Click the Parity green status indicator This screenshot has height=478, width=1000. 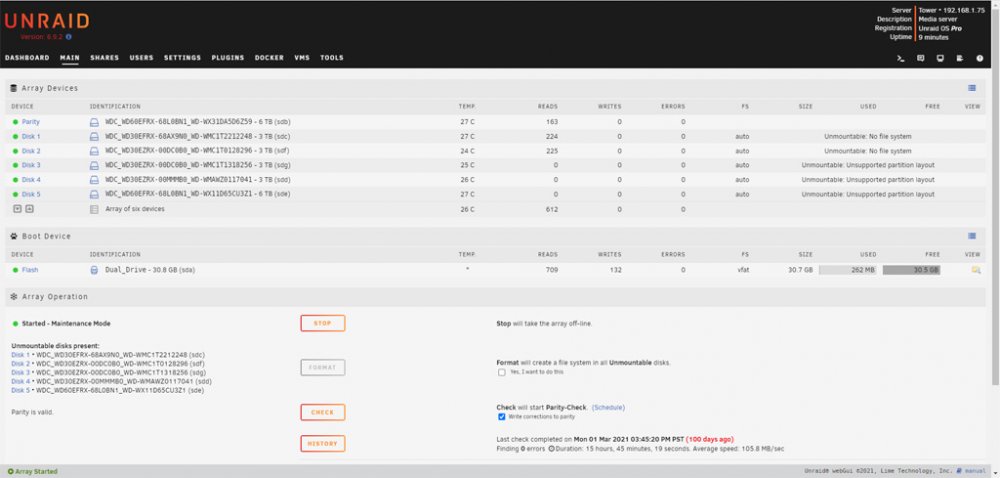point(15,122)
